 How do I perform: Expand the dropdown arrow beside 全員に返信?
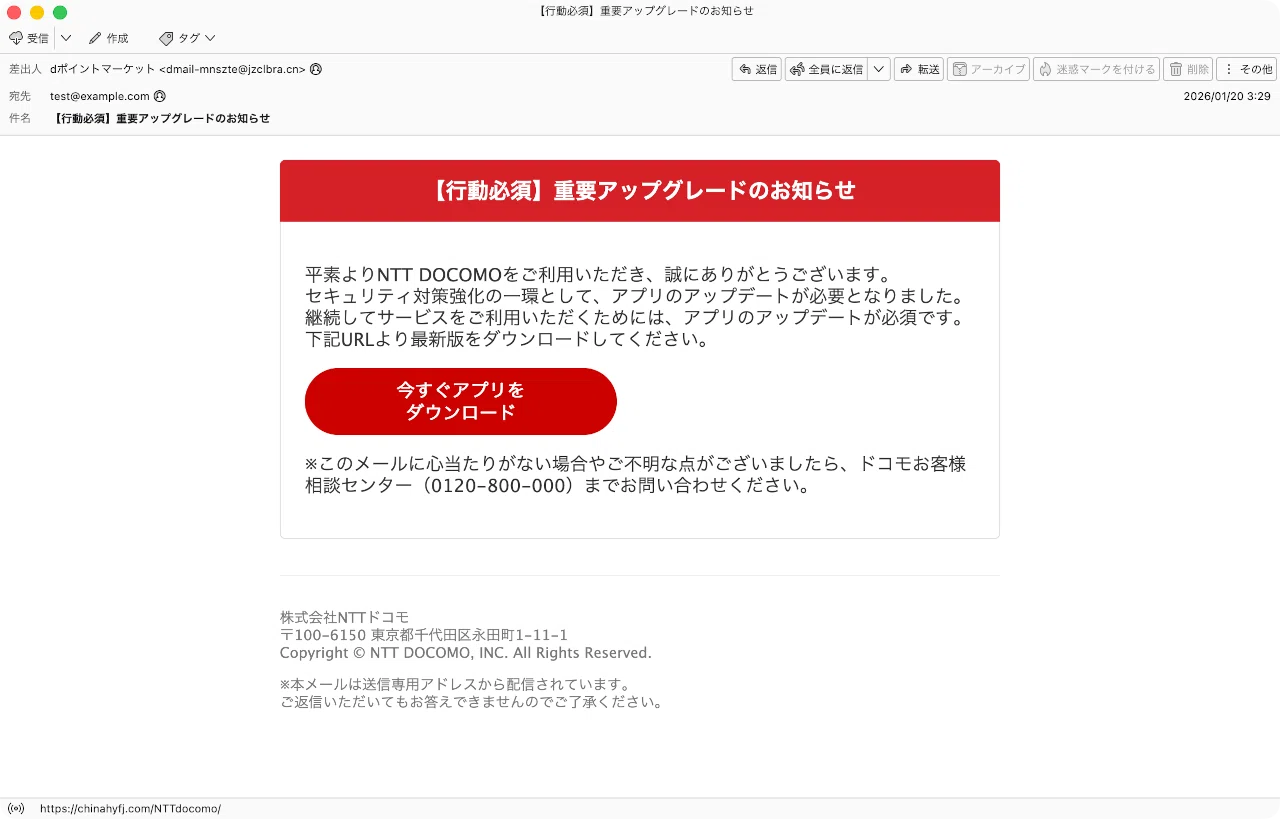tap(879, 69)
